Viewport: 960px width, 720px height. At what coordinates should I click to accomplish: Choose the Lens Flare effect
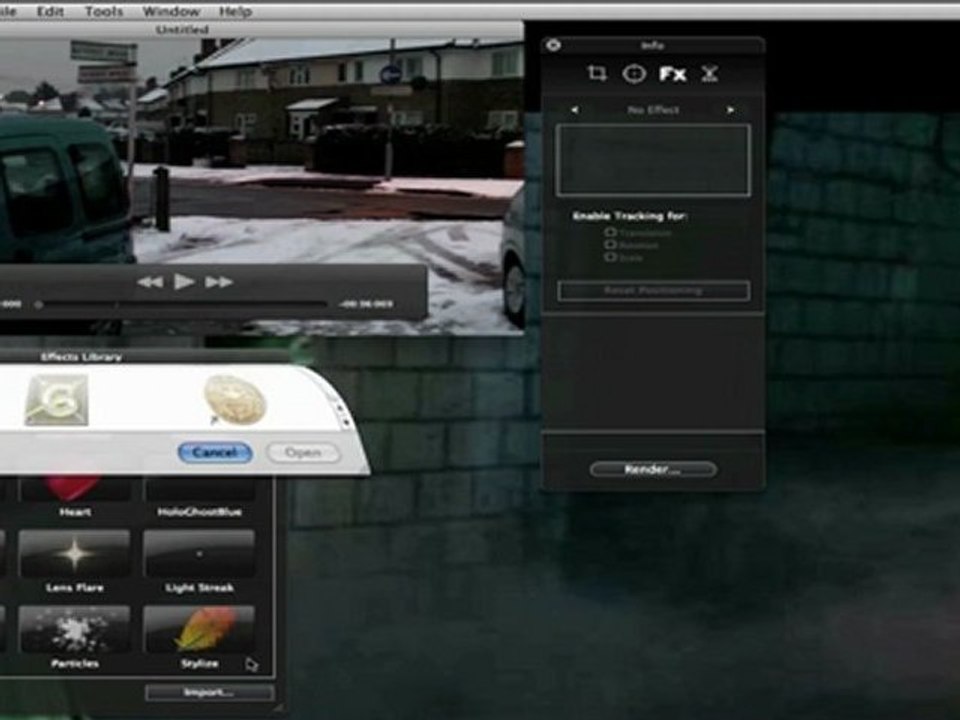[75, 554]
